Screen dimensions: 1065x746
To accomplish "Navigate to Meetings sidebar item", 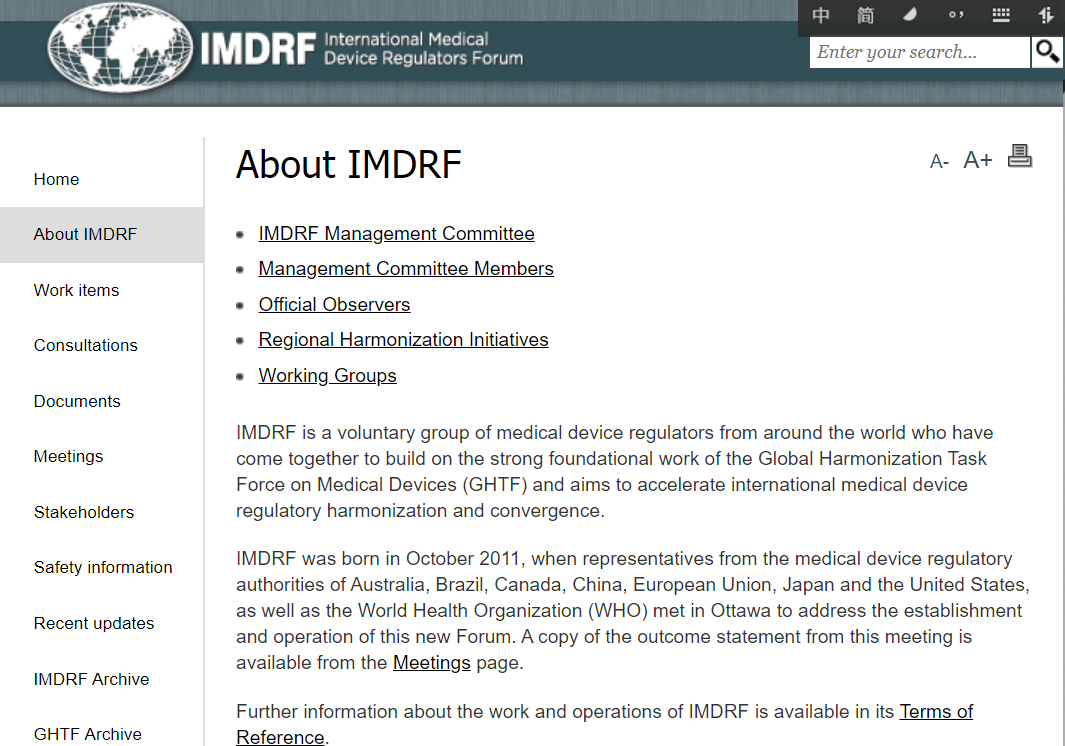I will pyautogui.click(x=69, y=457).
